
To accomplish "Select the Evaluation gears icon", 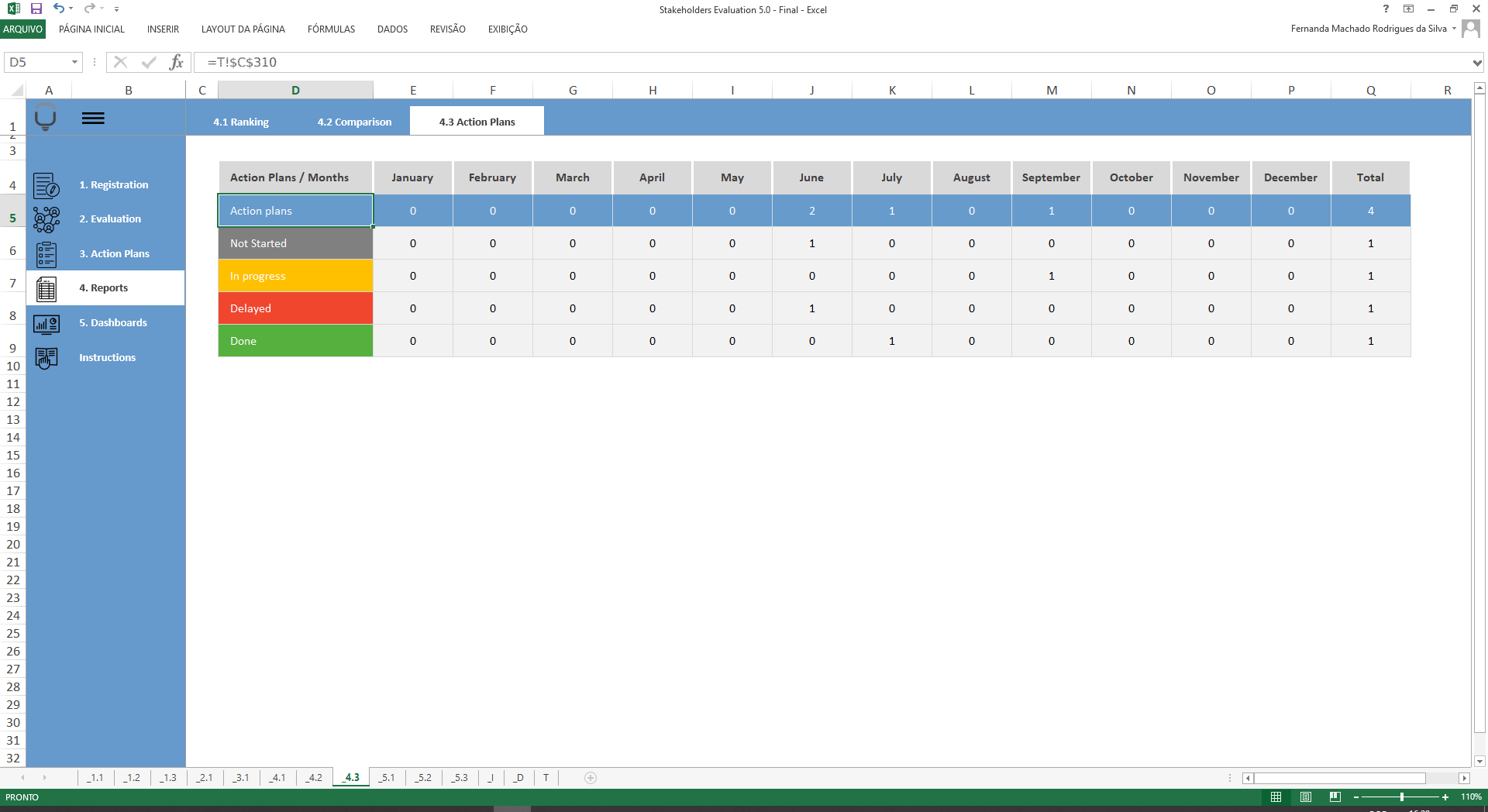I will 46,219.
